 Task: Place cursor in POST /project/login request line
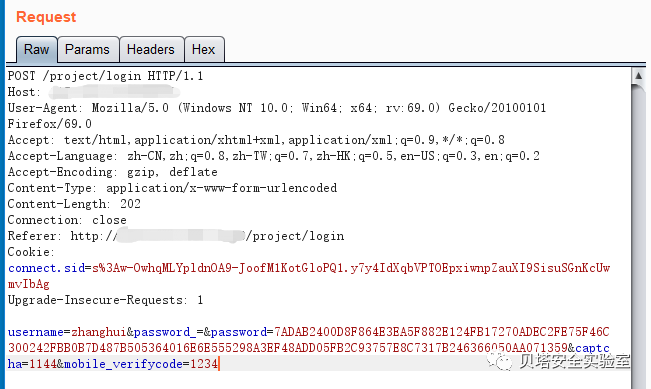(x=105, y=76)
